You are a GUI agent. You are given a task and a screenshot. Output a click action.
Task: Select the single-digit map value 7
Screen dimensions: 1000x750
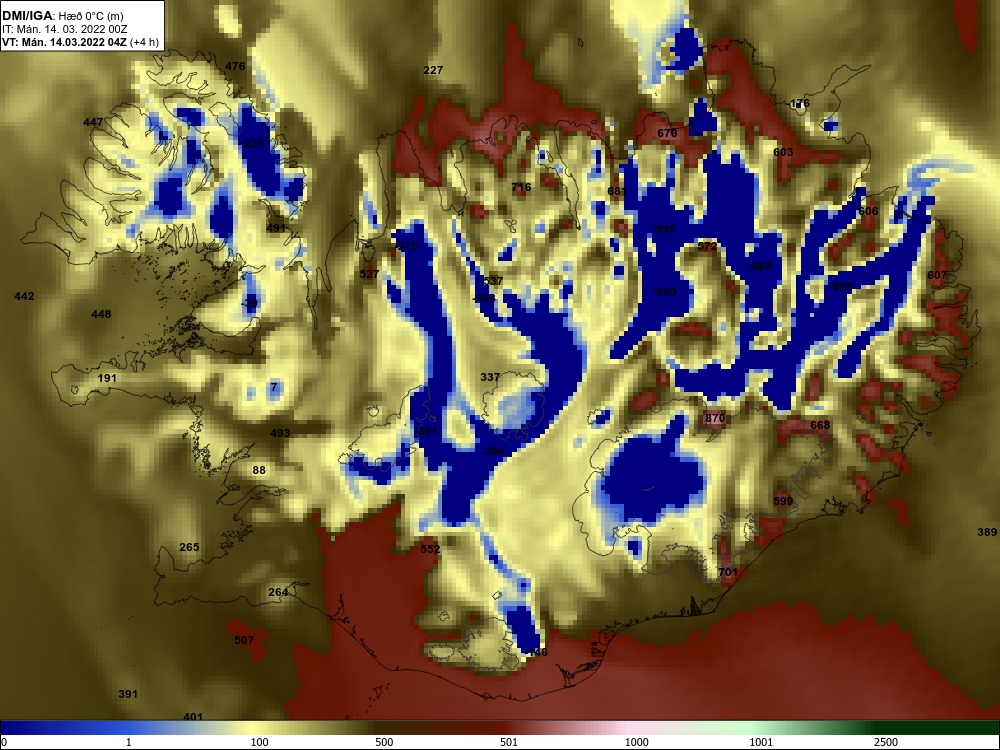pyautogui.click(x=274, y=387)
